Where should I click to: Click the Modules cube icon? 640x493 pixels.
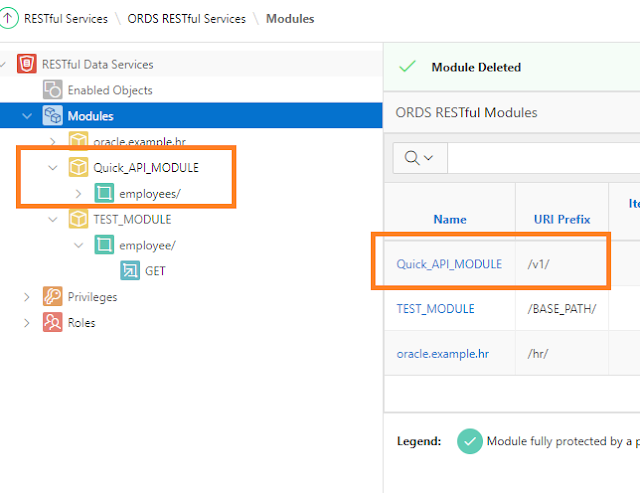[x=52, y=116]
